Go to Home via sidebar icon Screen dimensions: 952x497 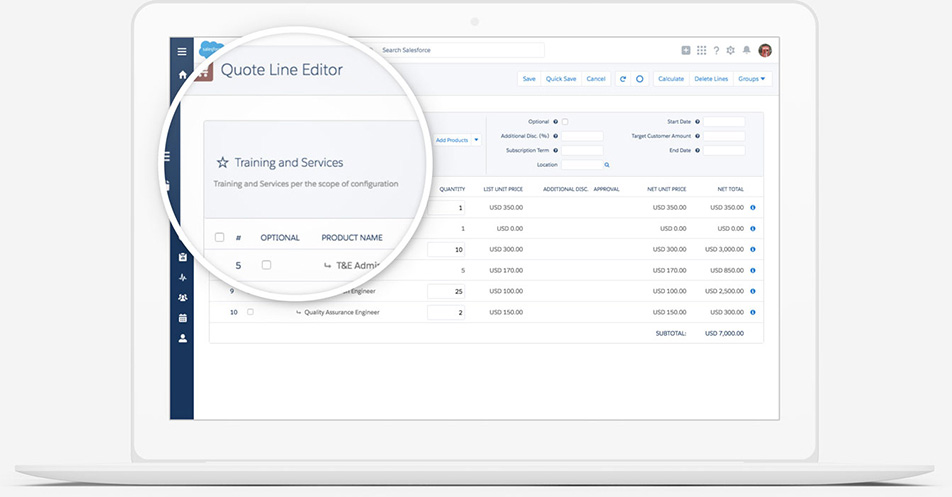pyautogui.click(x=182, y=75)
